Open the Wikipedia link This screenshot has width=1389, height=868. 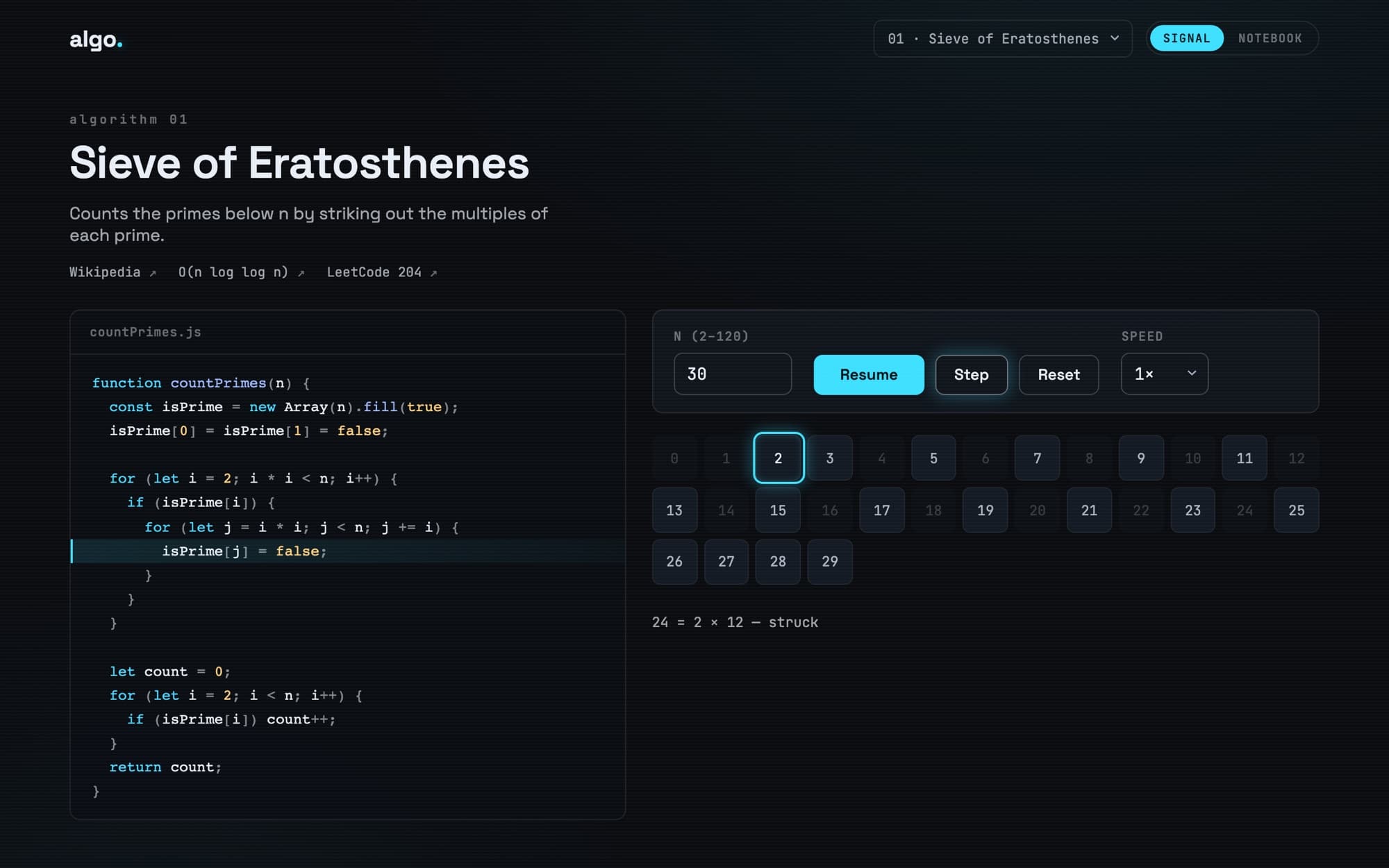113,272
